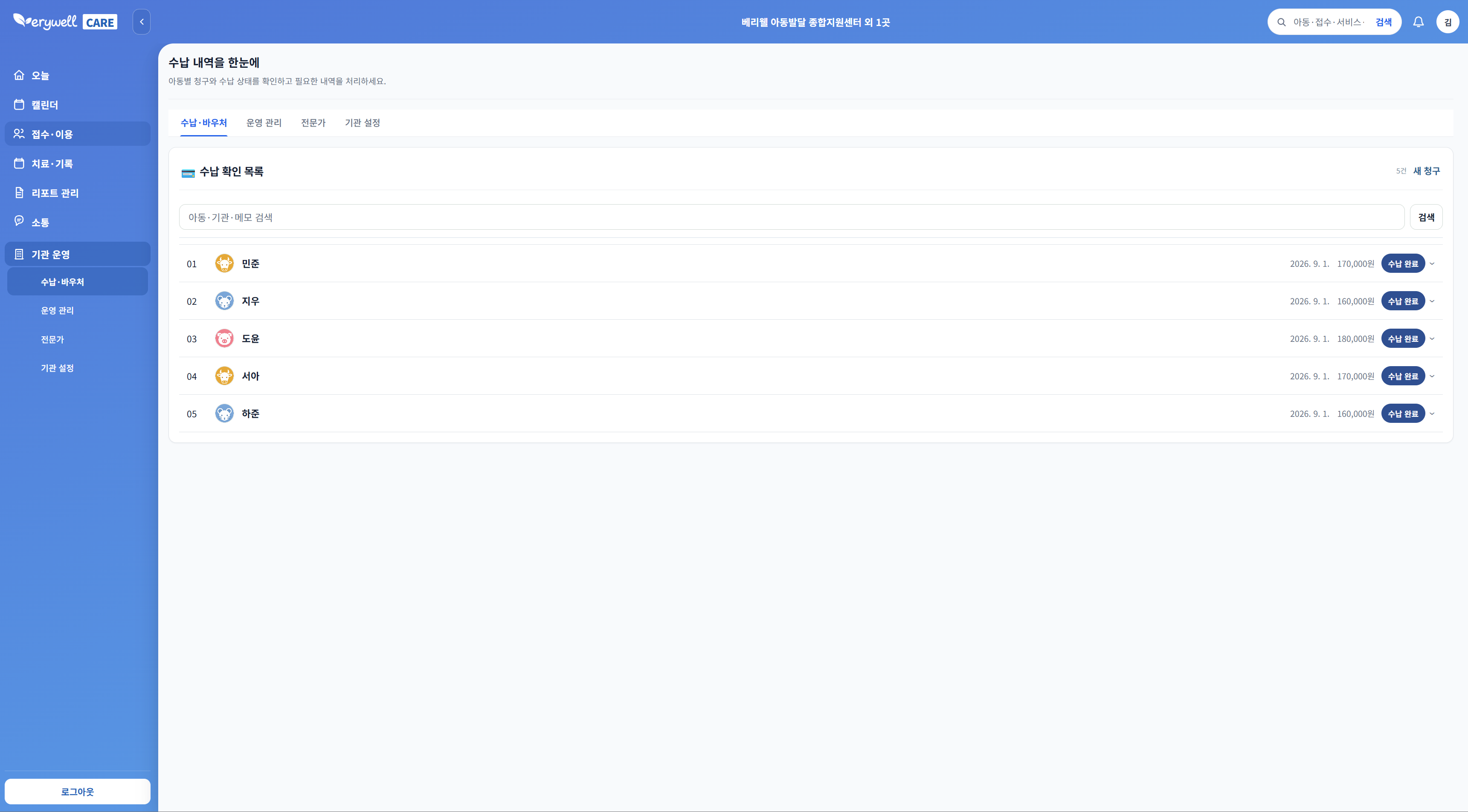1468x812 pixels.
Task: Expand 하준's row with the chevron
Action: (x=1432, y=414)
